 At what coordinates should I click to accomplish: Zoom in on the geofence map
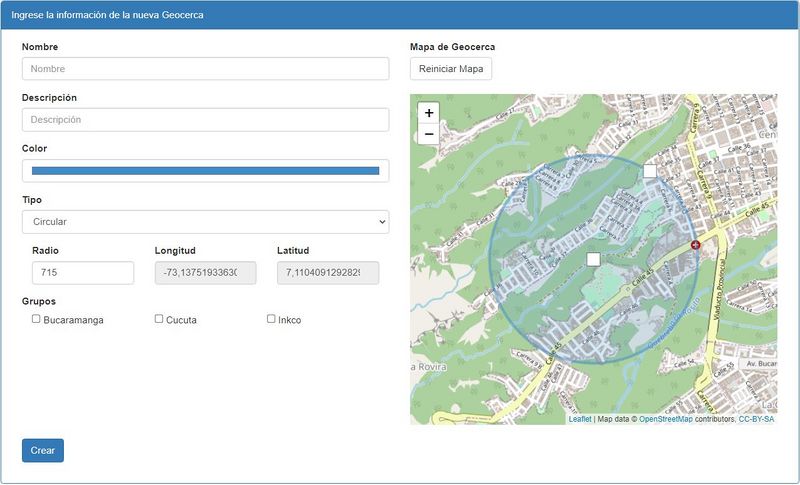[429, 113]
